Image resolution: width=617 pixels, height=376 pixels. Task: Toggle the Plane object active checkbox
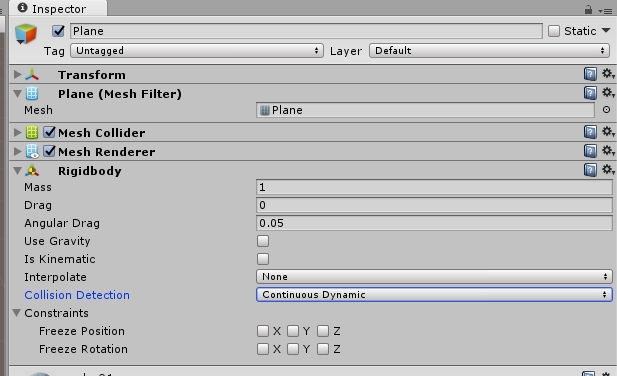(58, 31)
